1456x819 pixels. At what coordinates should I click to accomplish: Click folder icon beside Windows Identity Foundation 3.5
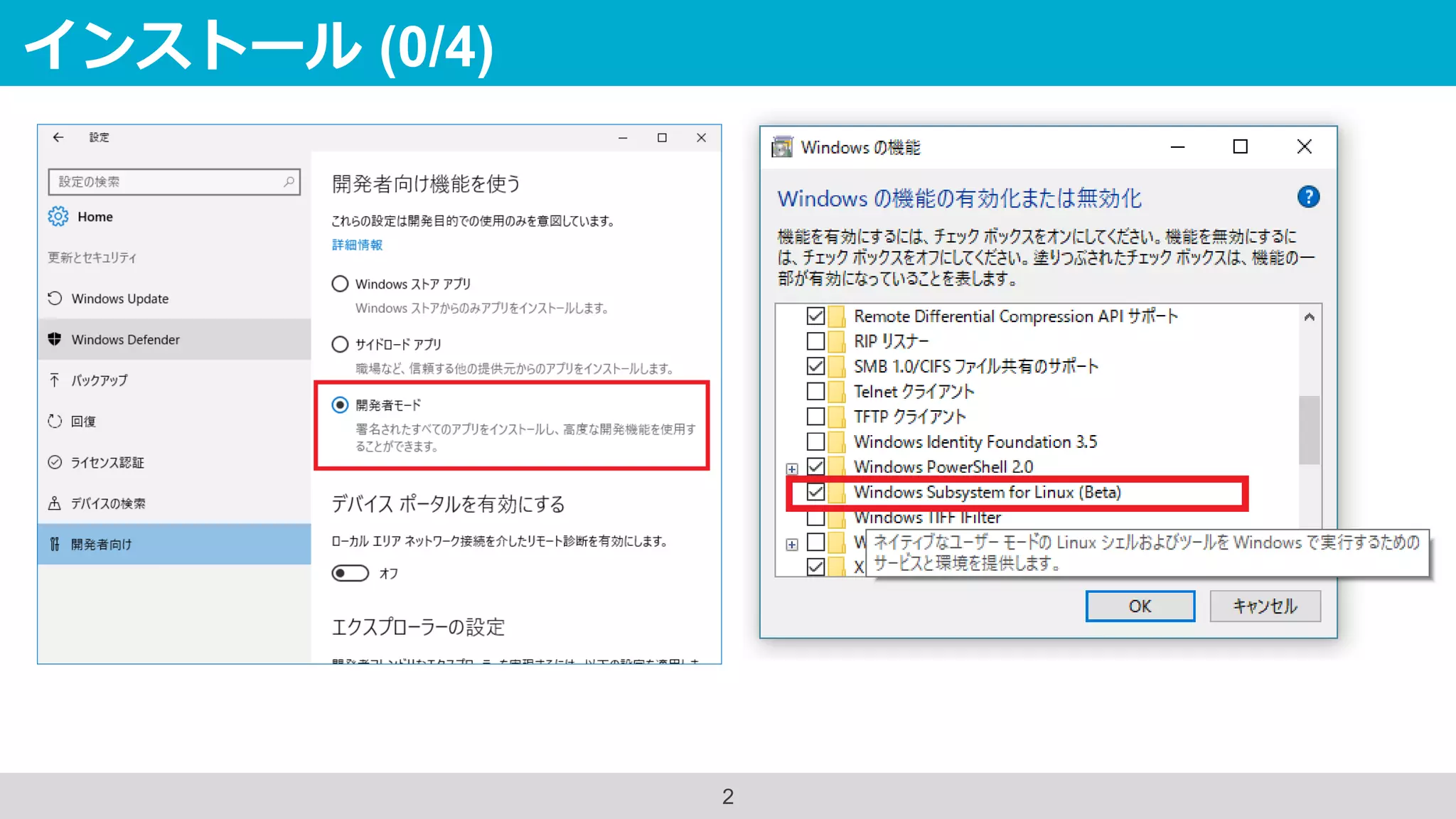pyautogui.click(x=837, y=442)
